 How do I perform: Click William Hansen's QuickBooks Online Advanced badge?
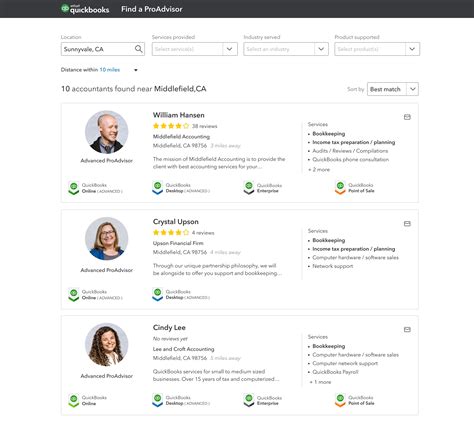coord(95,188)
